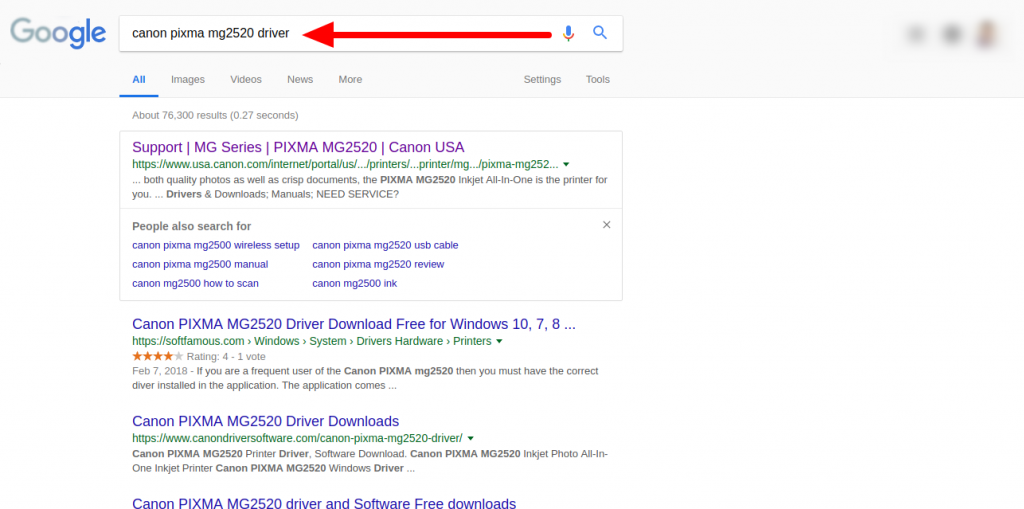The image size is (1024, 509).
Task: Open Canon PIXMA MG2520 driver and Software result
Action: (324, 503)
